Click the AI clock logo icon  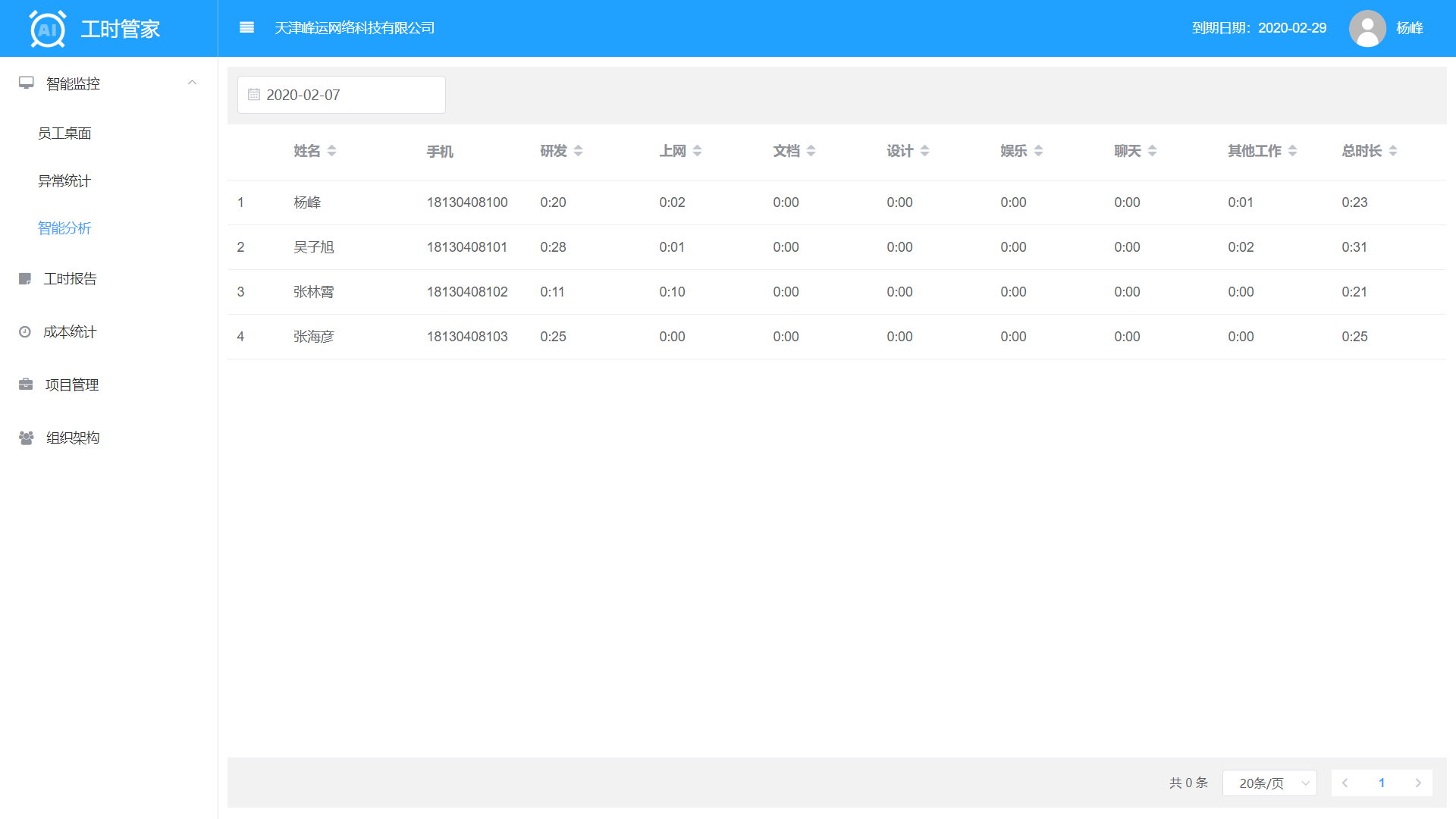tap(47, 29)
